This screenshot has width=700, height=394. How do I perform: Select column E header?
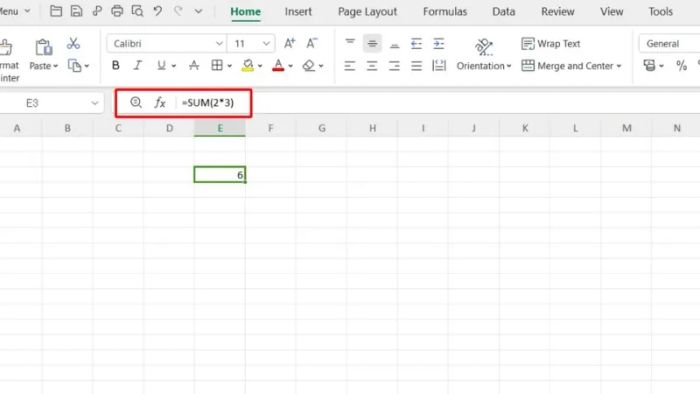pyautogui.click(x=220, y=128)
